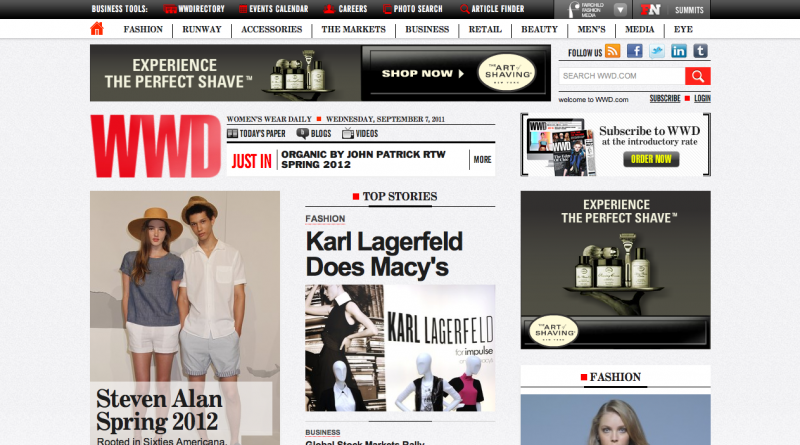
Task: Open the Beauty menu
Action: (539, 29)
